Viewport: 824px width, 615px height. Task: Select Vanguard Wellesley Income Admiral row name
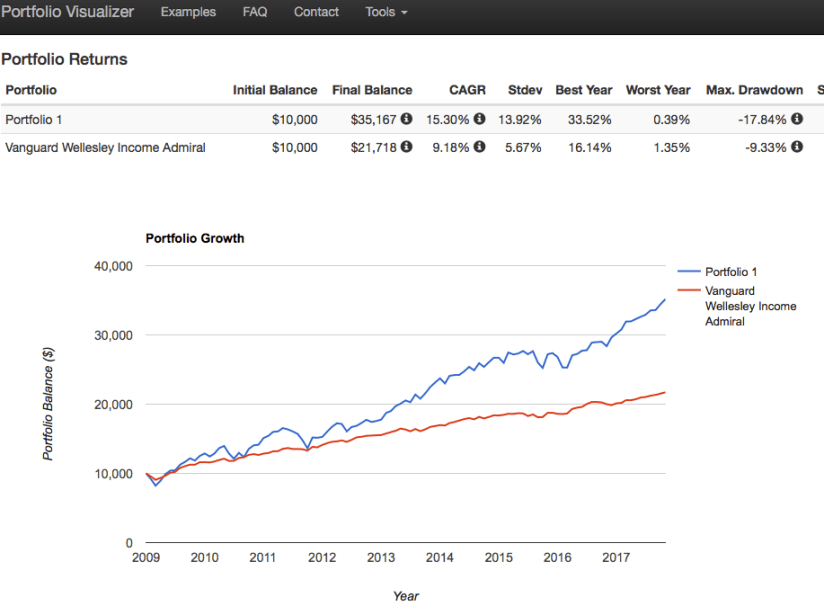105,148
